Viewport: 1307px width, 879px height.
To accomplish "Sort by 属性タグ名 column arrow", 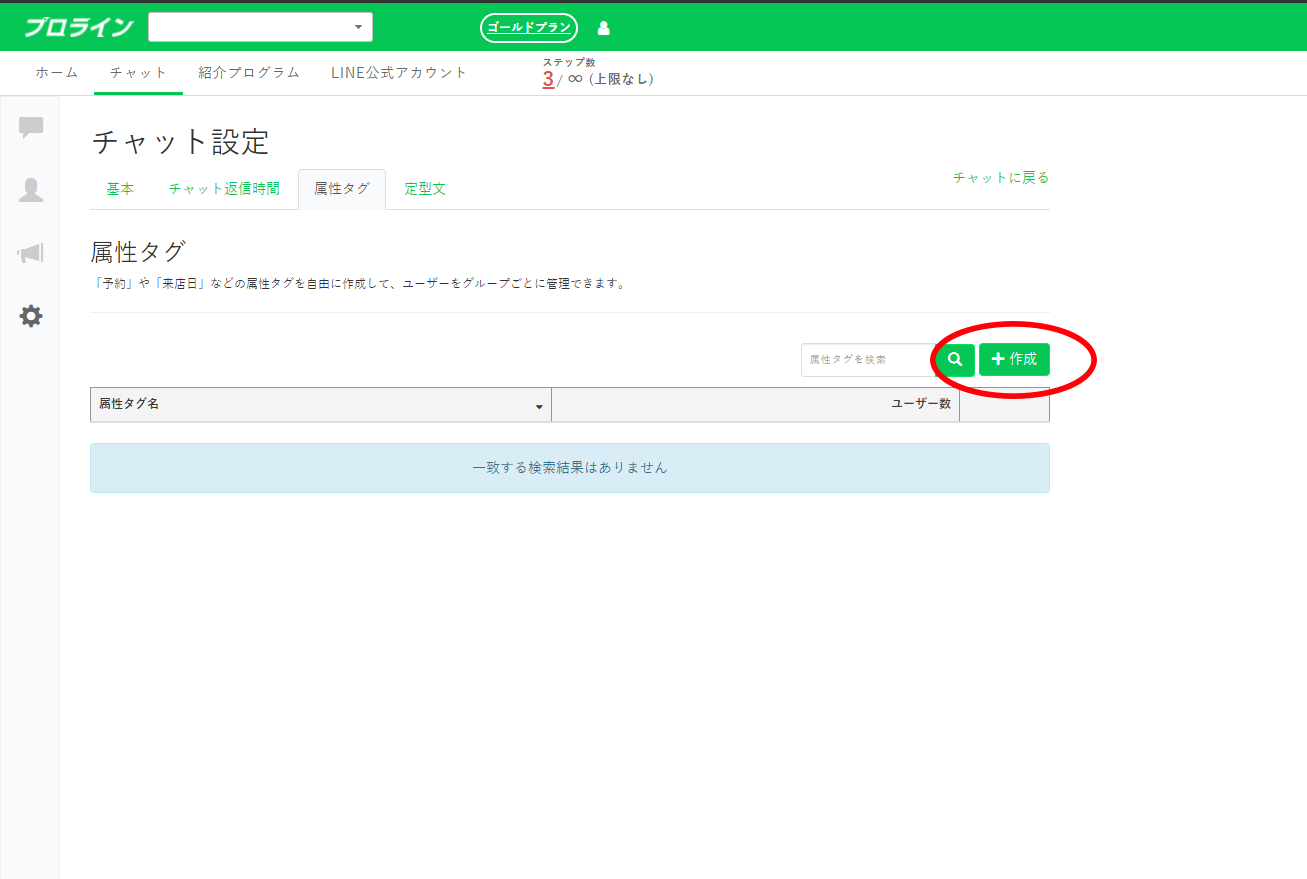I will click(539, 406).
